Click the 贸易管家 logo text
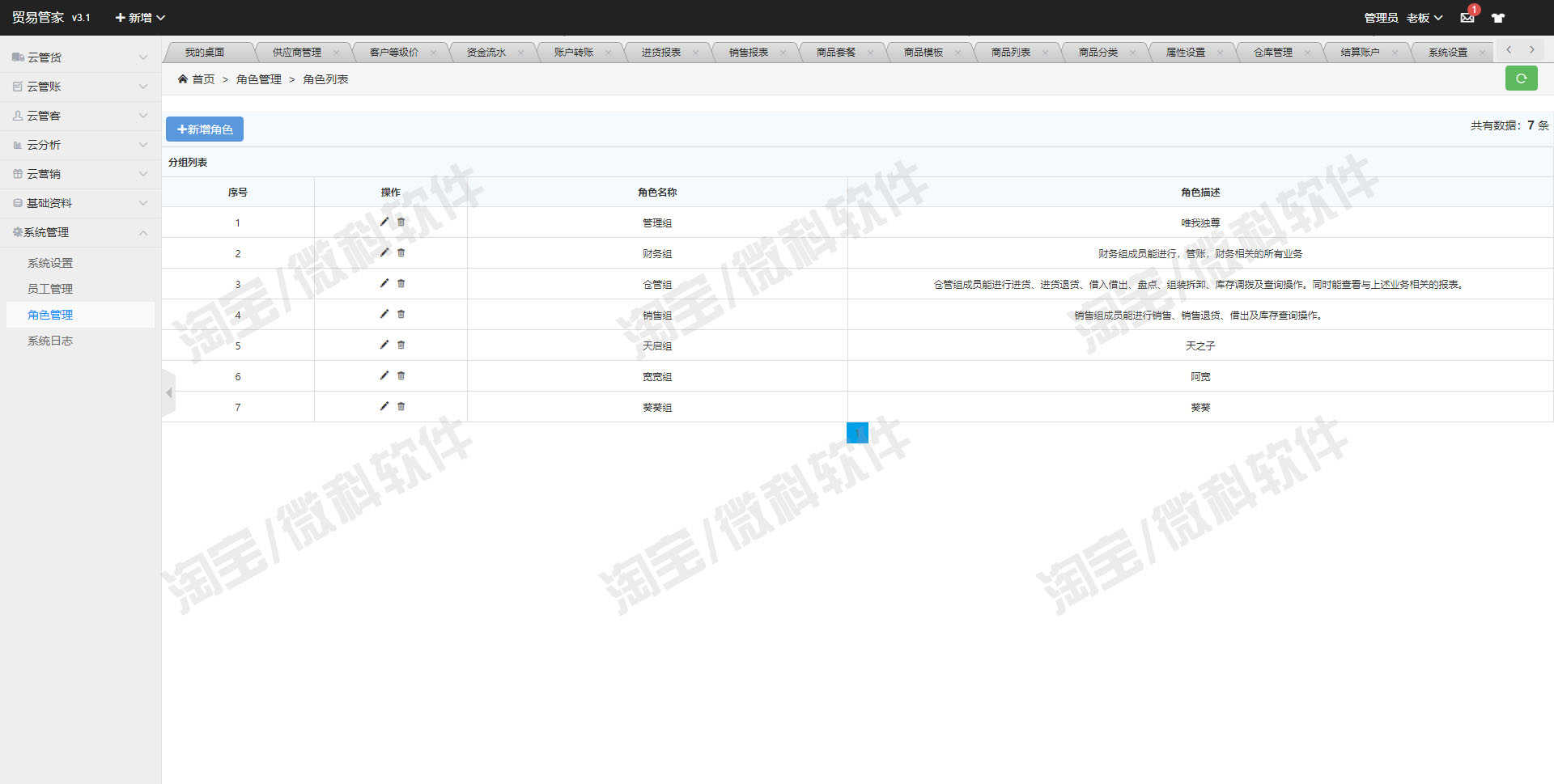 click(x=38, y=17)
